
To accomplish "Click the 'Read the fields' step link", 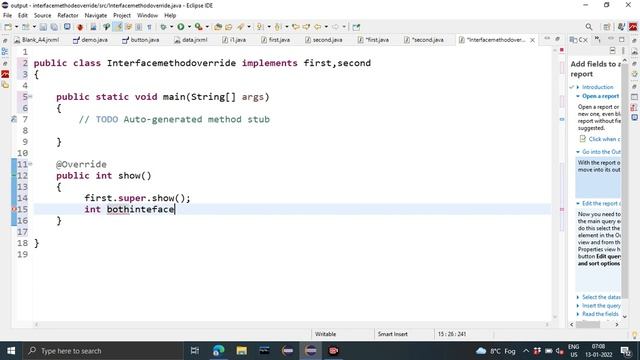I will (x=600, y=314).
